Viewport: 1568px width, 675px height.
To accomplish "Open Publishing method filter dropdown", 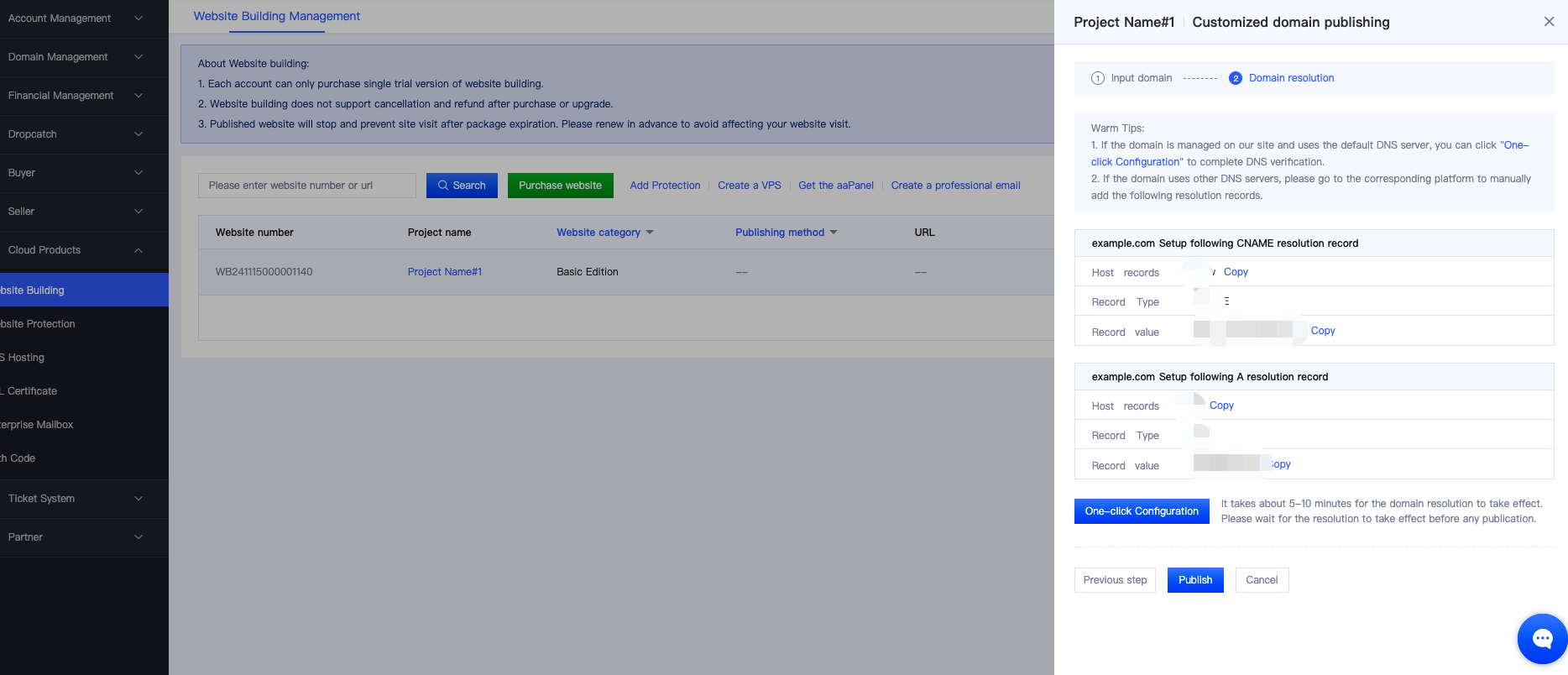I will click(786, 233).
